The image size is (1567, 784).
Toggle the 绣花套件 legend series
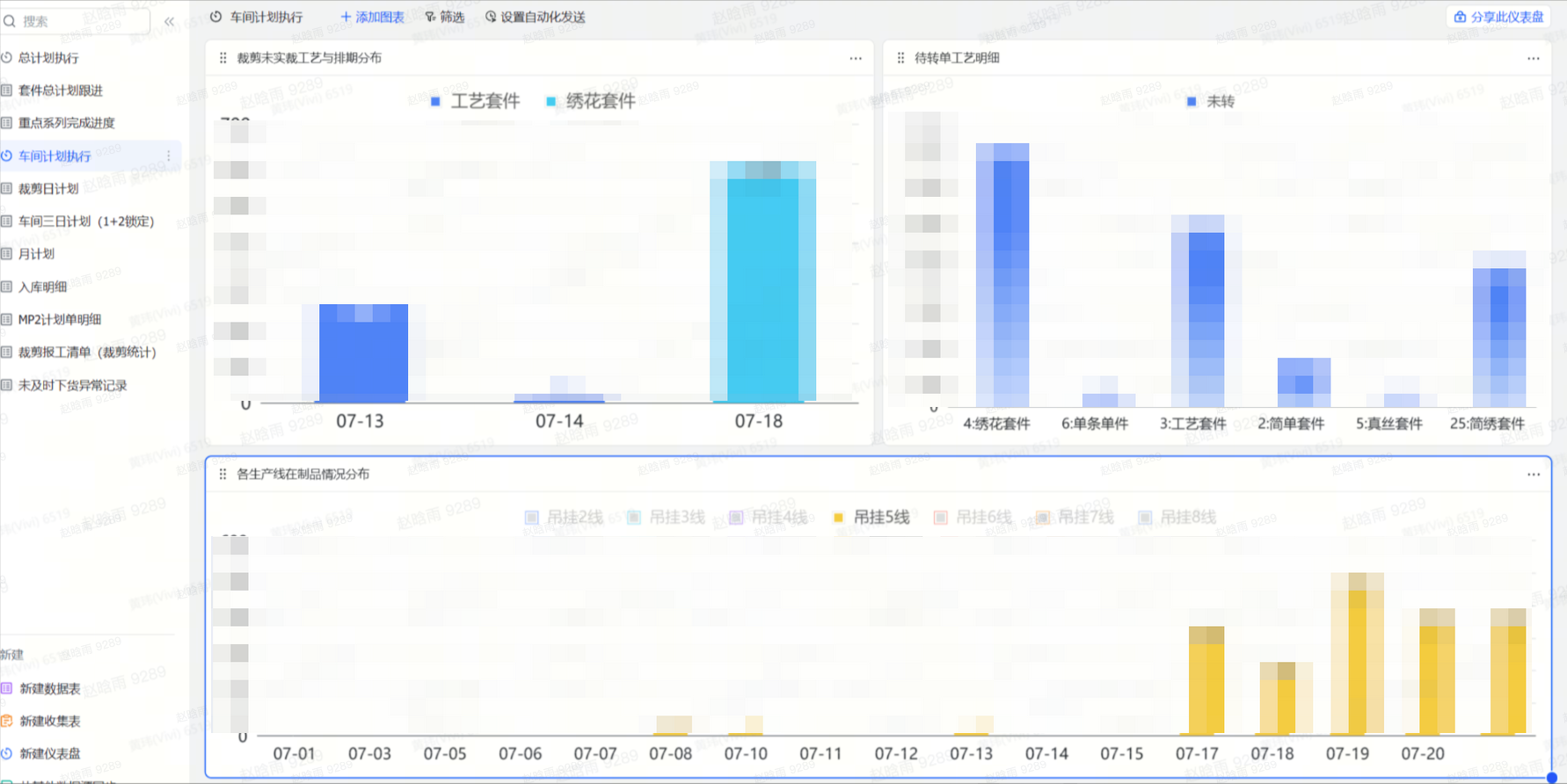(x=590, y=101)
